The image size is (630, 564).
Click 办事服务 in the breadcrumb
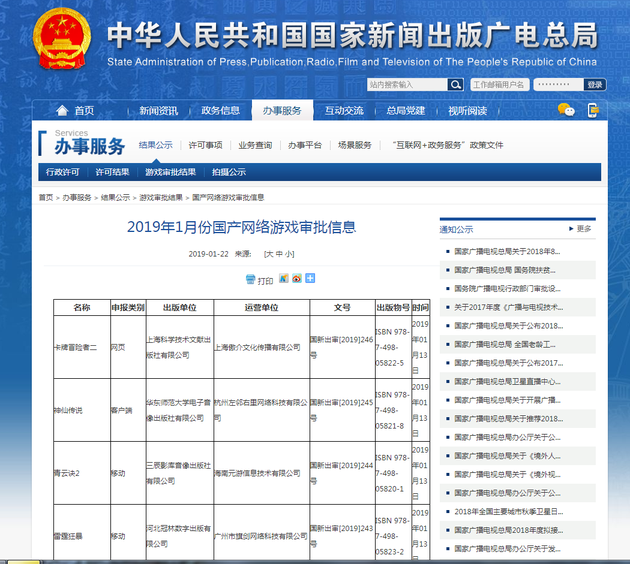click(77, 198)
